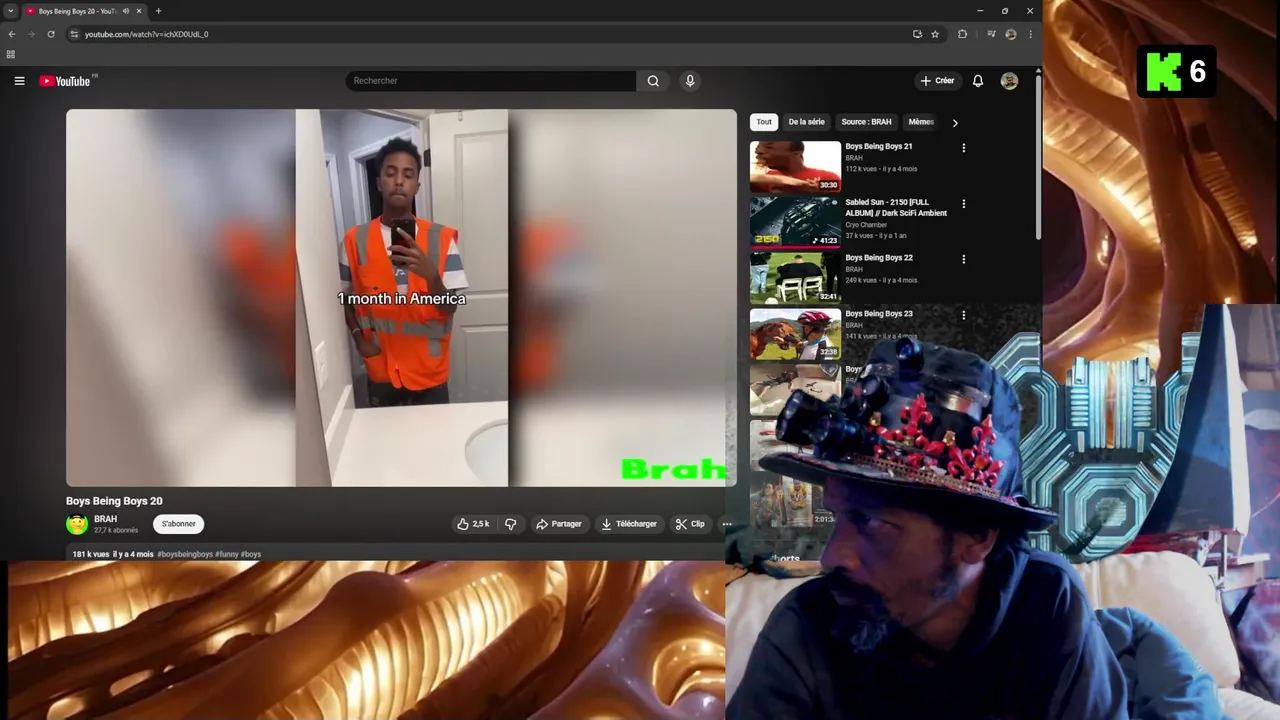Select the De la série chip
1280x720 pixels.
pos(806,122)
